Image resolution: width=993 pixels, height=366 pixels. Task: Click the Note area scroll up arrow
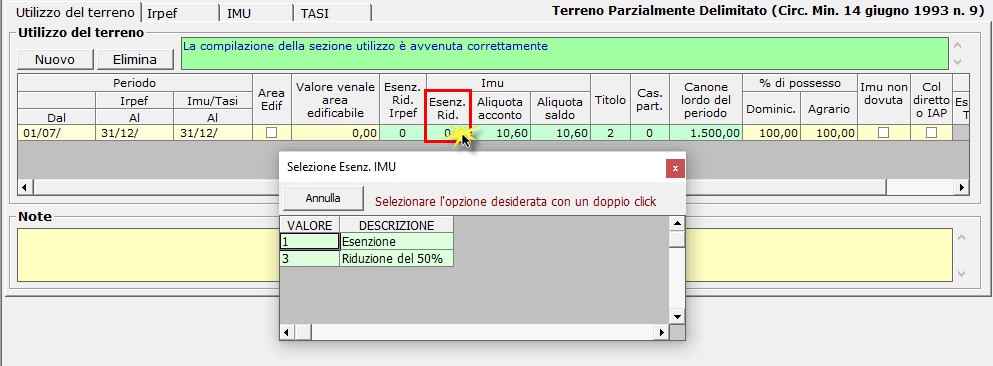[x=961, y=237]
